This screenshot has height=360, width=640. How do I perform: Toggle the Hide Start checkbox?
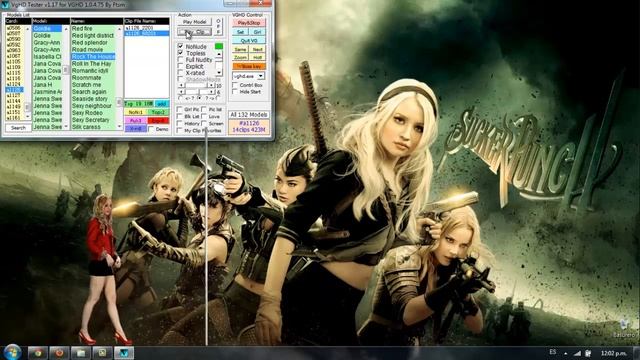(235, 92)
